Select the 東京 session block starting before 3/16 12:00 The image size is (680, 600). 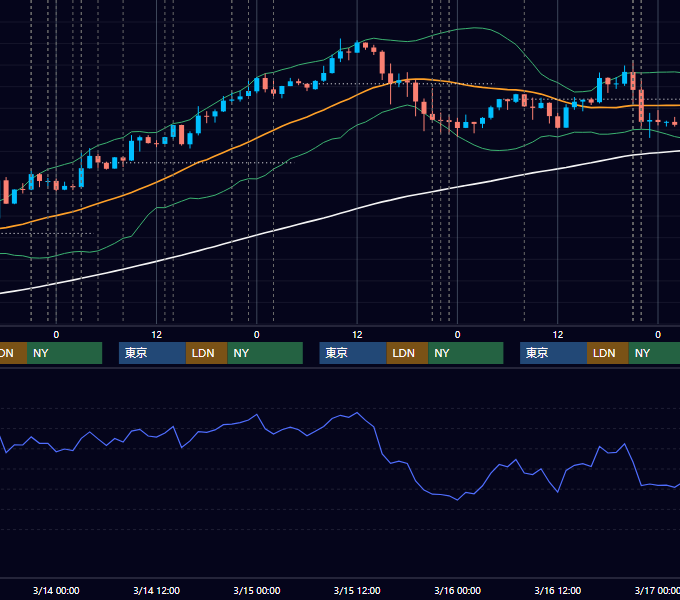tap(554, 353)
